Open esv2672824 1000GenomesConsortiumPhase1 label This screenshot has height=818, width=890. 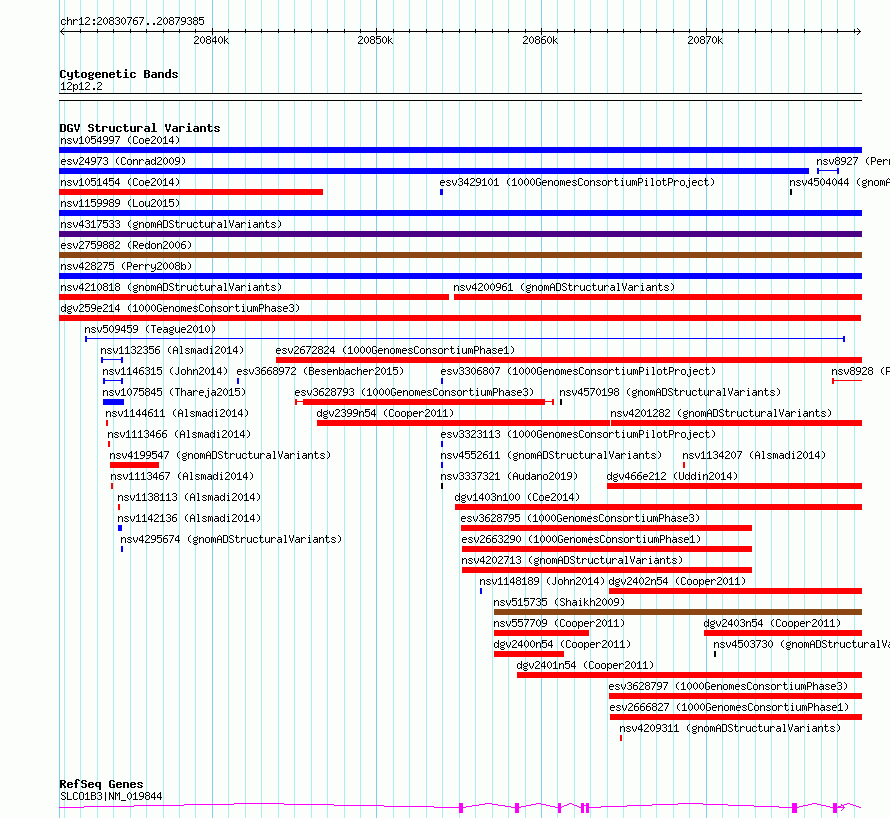395,350
